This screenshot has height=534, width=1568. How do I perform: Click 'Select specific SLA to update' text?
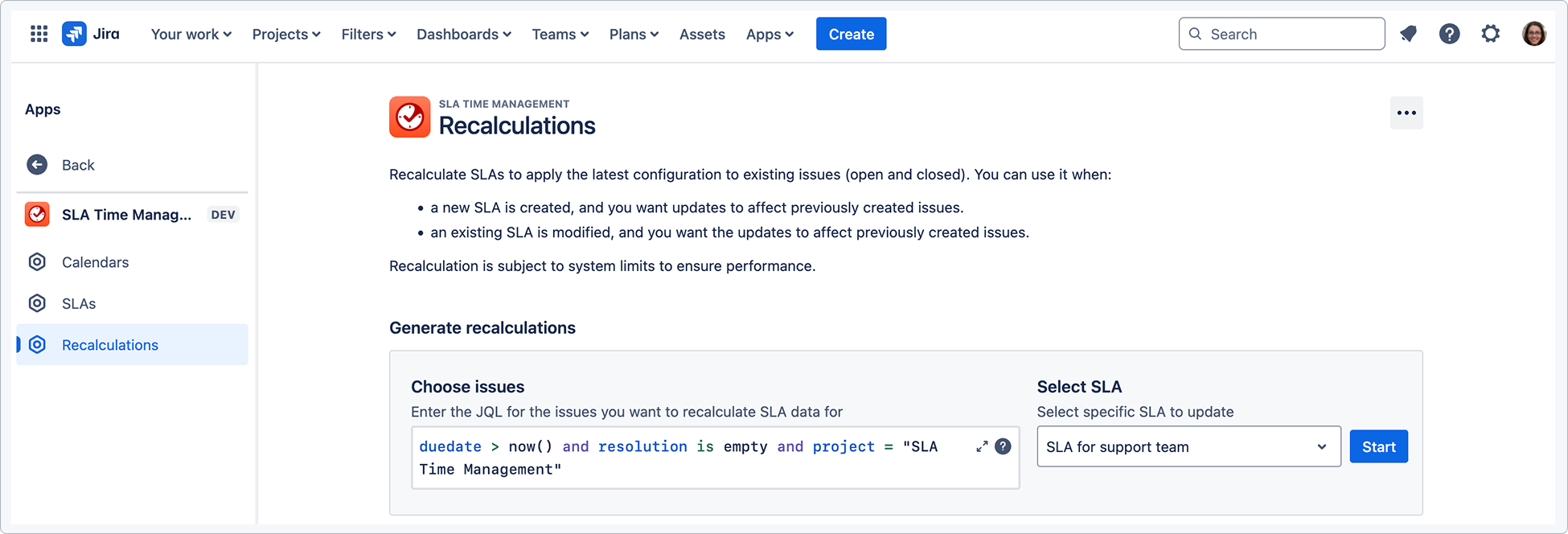click(1135, 412)
